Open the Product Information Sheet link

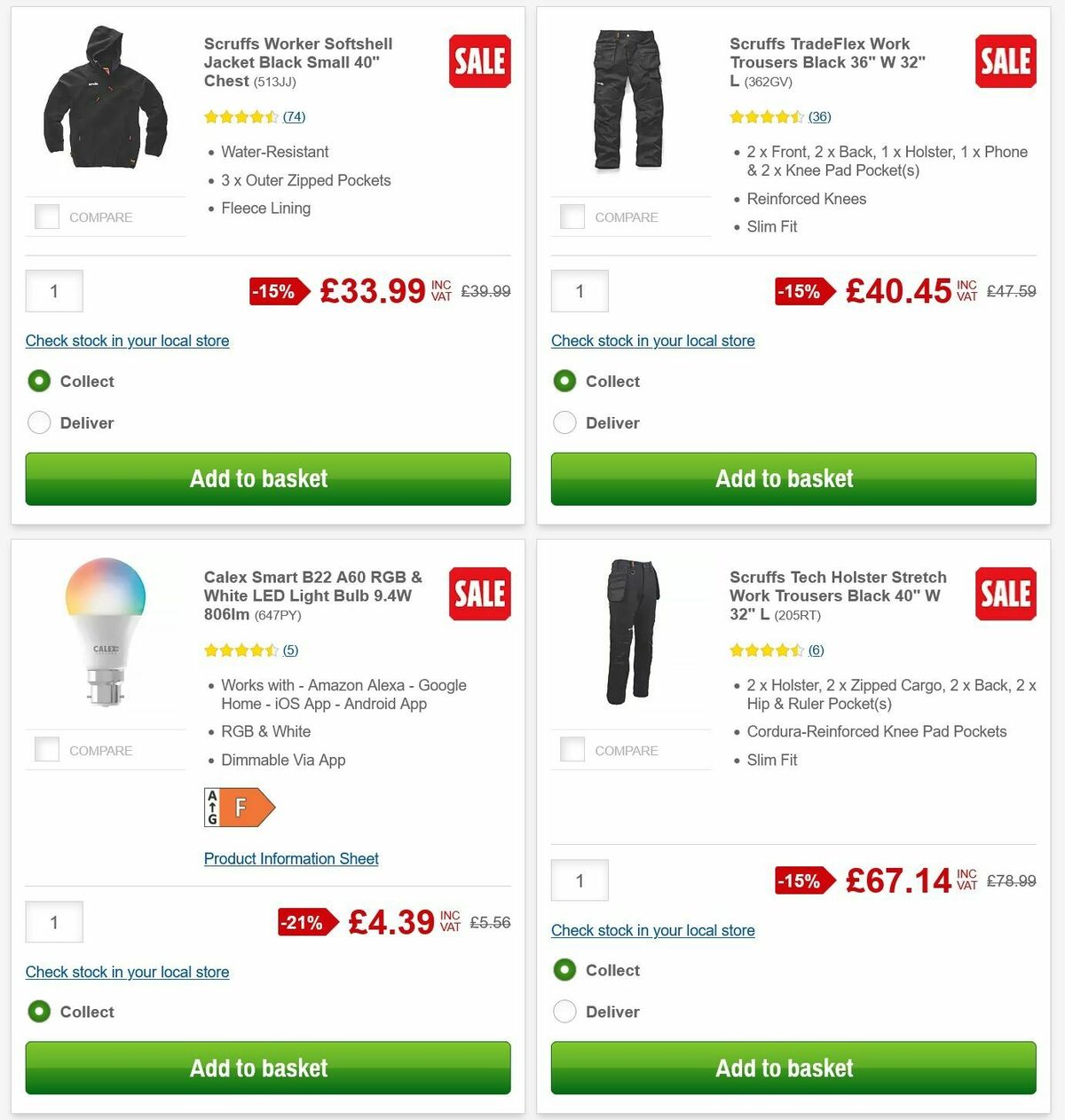(x=291, y=858)
